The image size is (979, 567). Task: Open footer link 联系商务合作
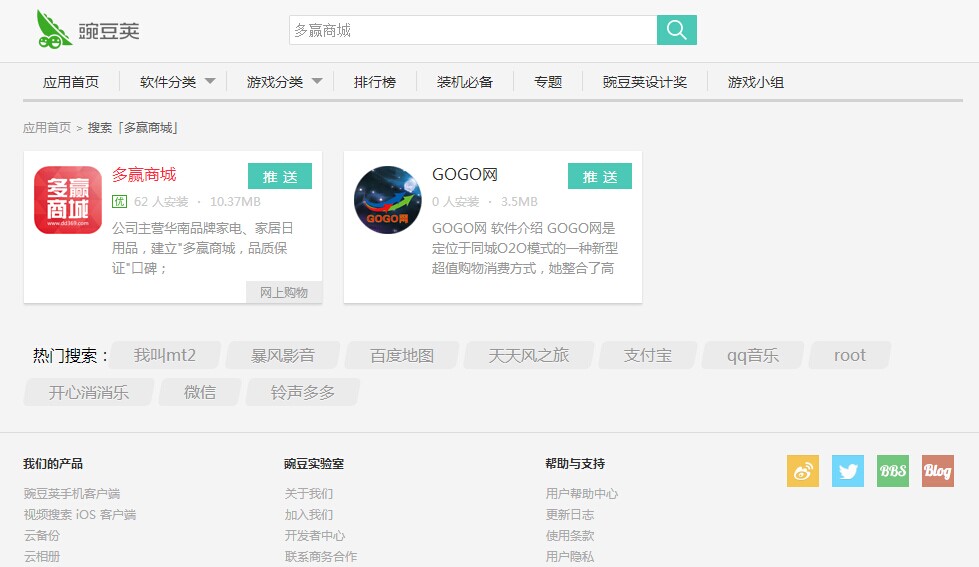(321, 556)
